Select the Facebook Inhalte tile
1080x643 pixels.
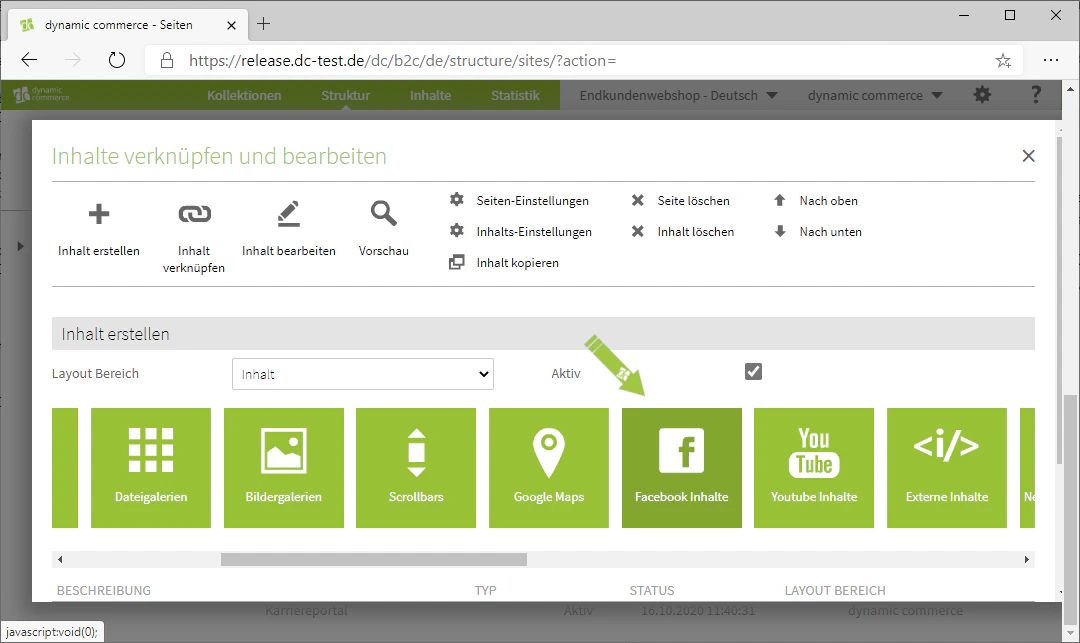pyautogui.click(x=682, y=468)
